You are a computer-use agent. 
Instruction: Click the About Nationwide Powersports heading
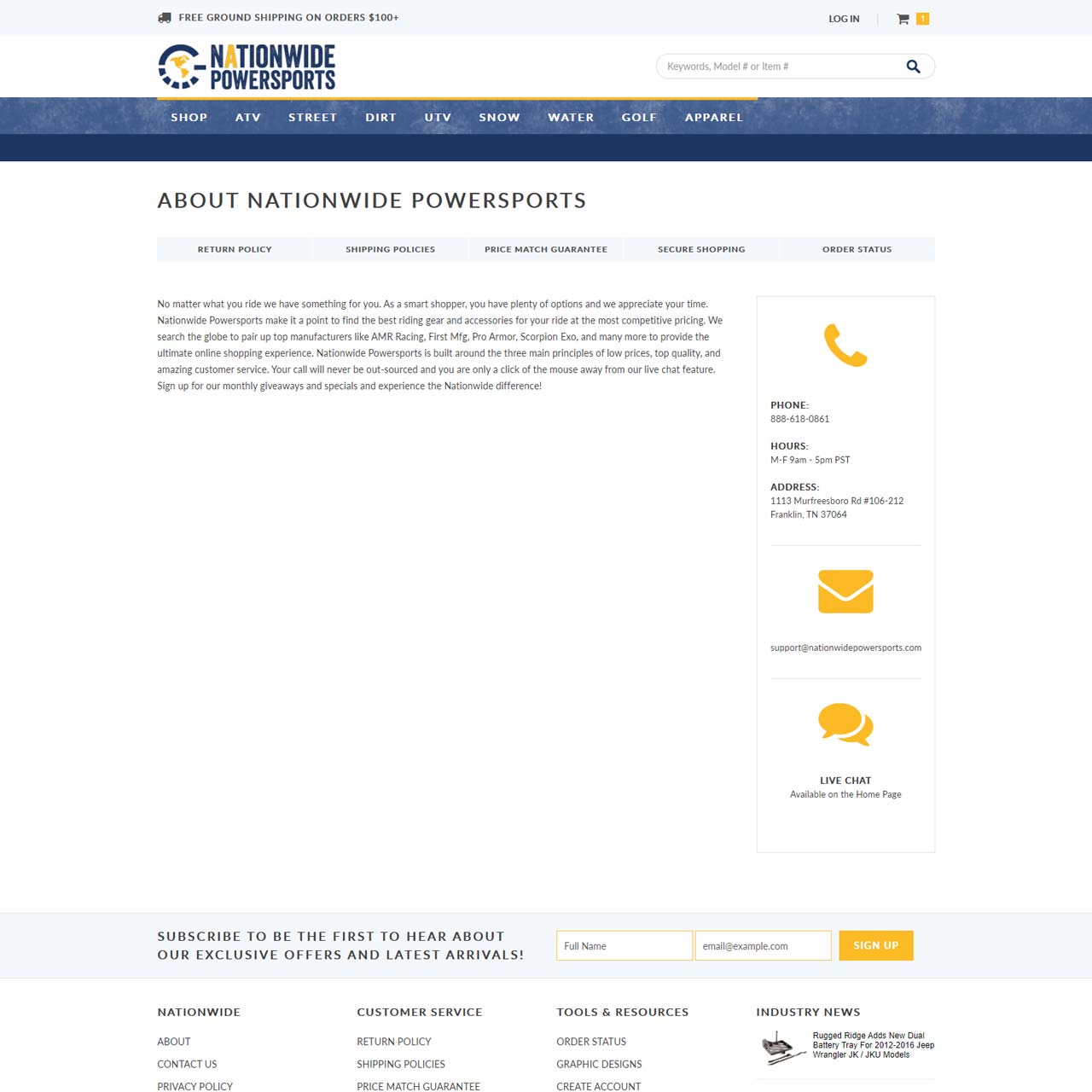[372, 200]
